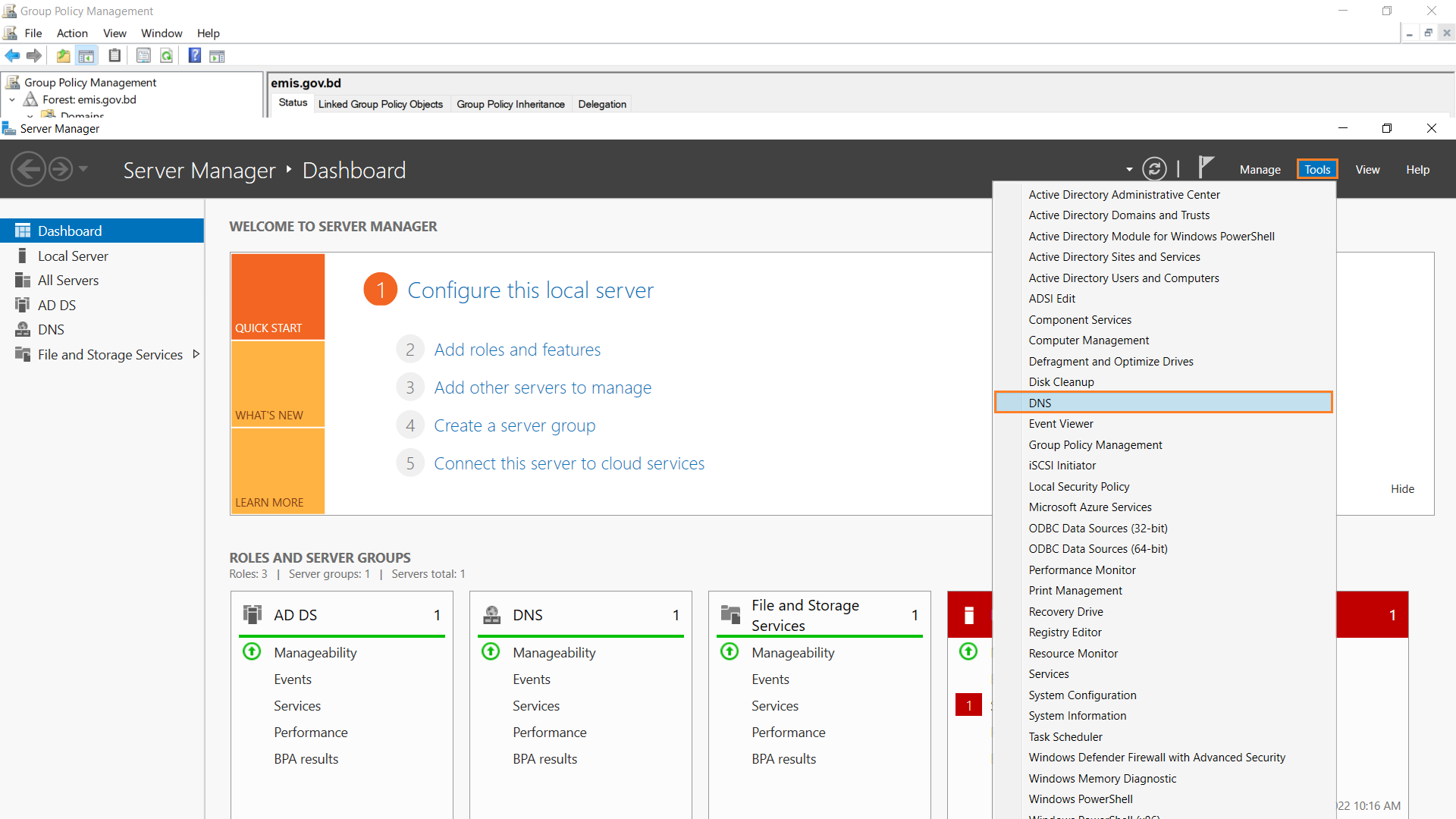Click the red alert count badge 1
The image size is (1456, 819).
click(968, 705)
